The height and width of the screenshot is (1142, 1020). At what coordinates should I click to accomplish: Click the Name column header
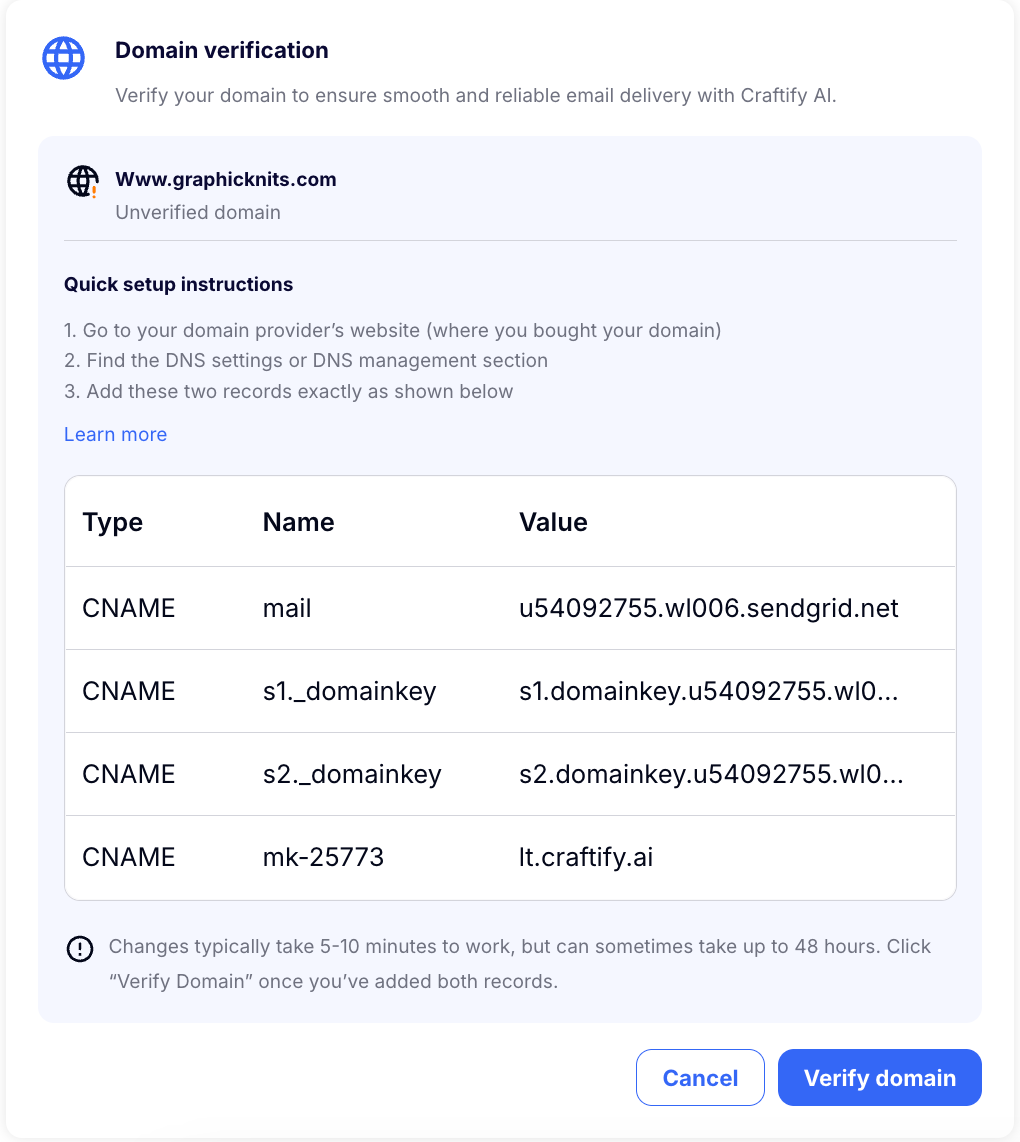click(x=299, y=522)
